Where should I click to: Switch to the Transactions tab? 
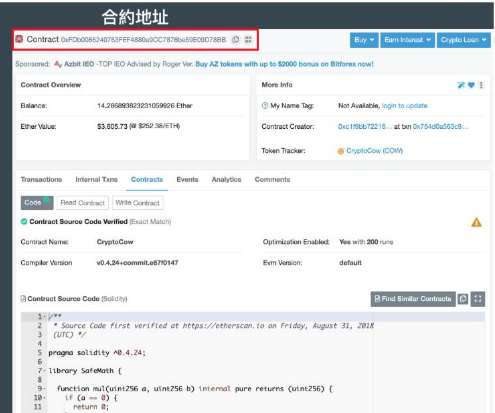coord(41,179)
